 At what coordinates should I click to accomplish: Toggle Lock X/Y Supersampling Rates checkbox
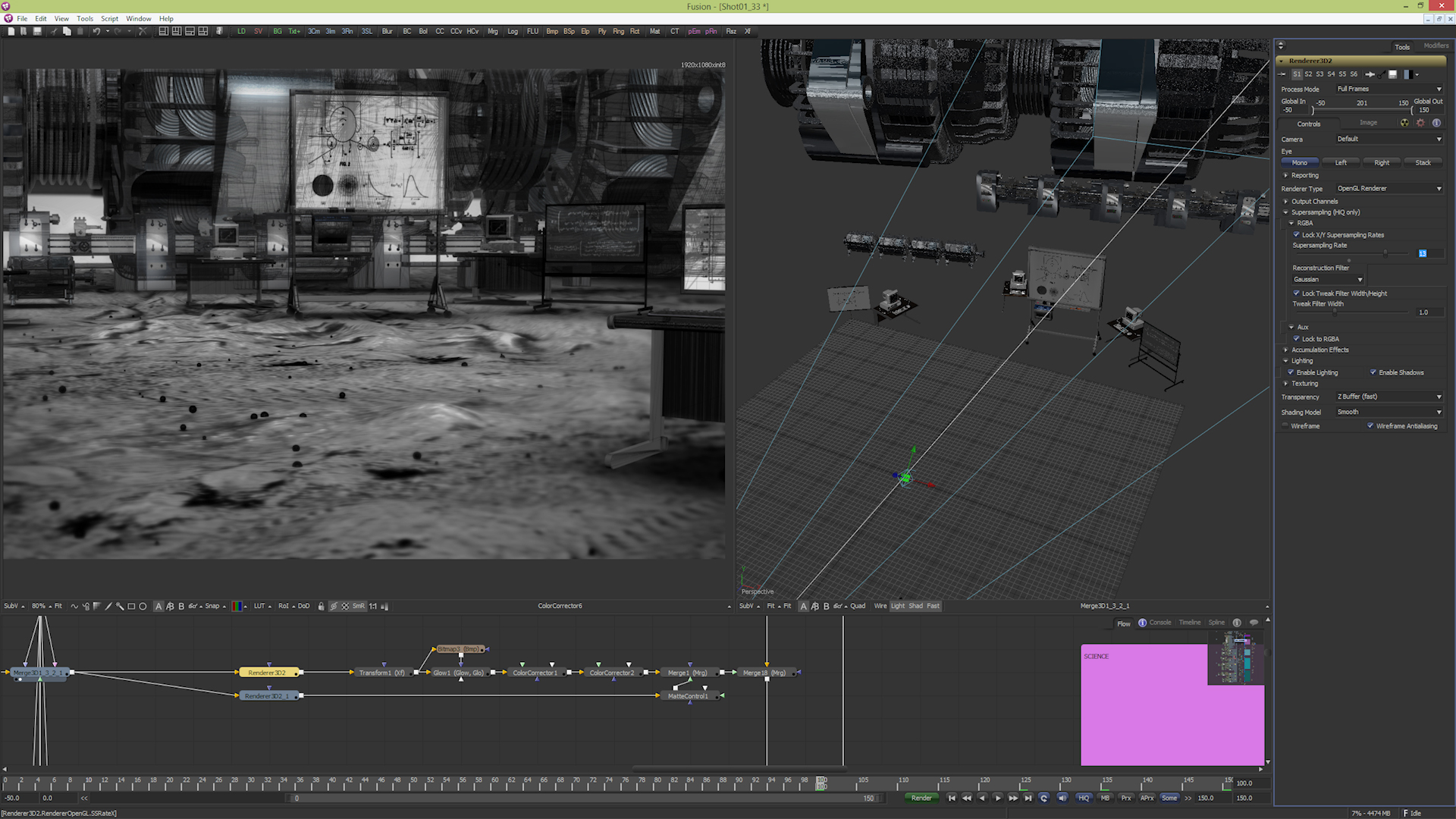(x=1297, y=235)
